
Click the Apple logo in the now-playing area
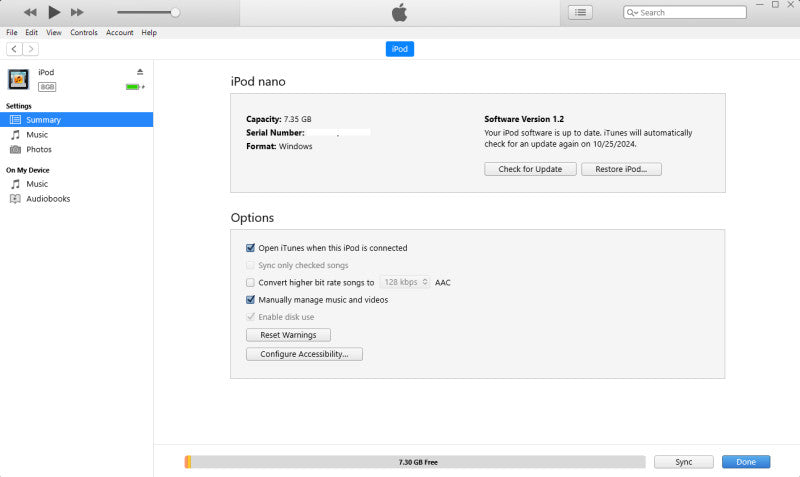[399, 12]
